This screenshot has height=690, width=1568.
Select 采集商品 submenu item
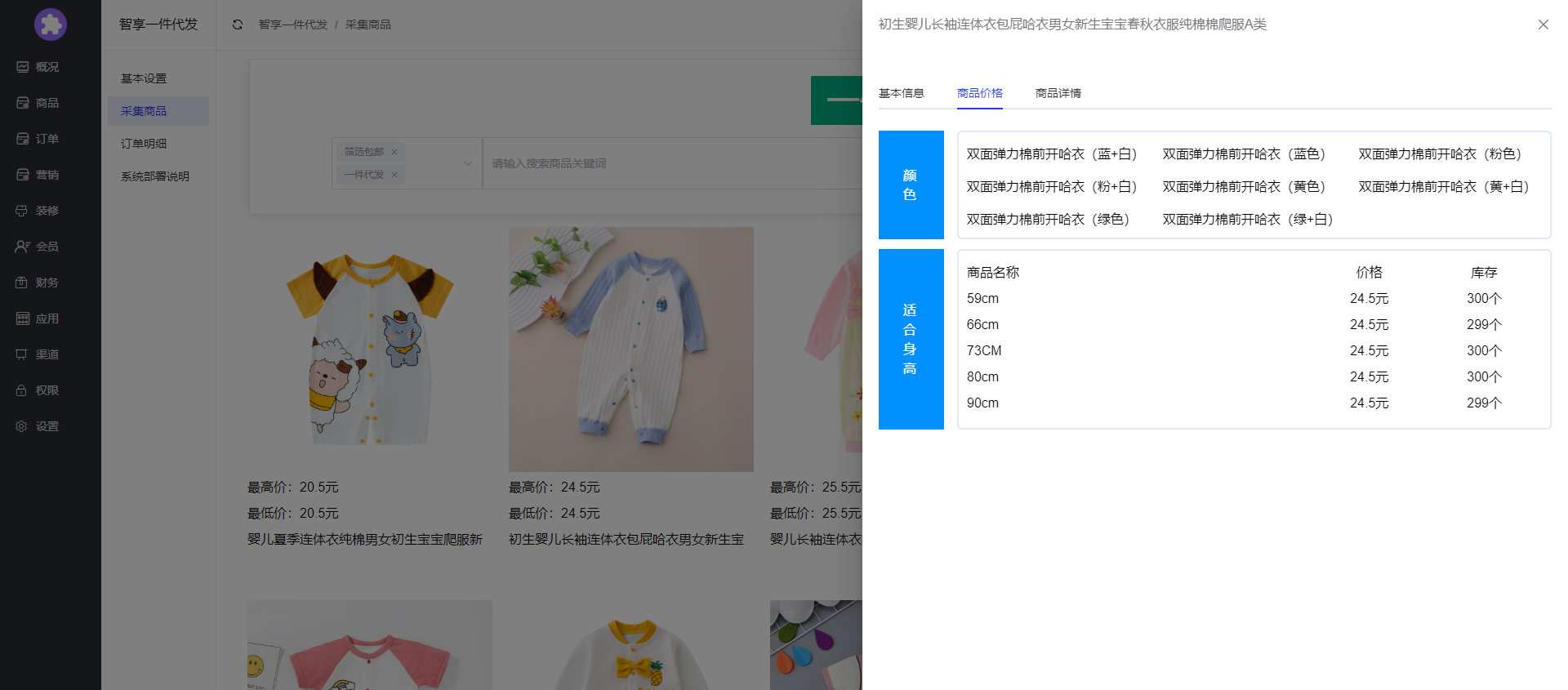(x=158, y=111)
